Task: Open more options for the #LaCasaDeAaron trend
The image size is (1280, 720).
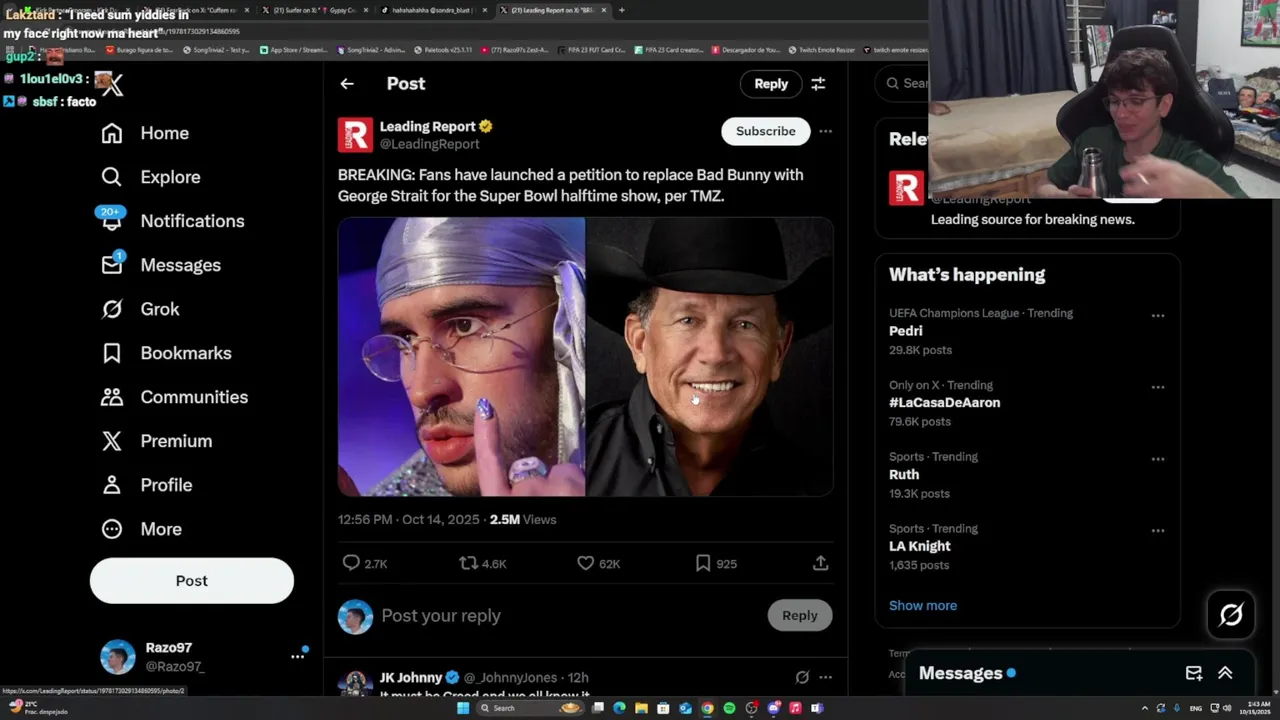Action: [1157, 387]
